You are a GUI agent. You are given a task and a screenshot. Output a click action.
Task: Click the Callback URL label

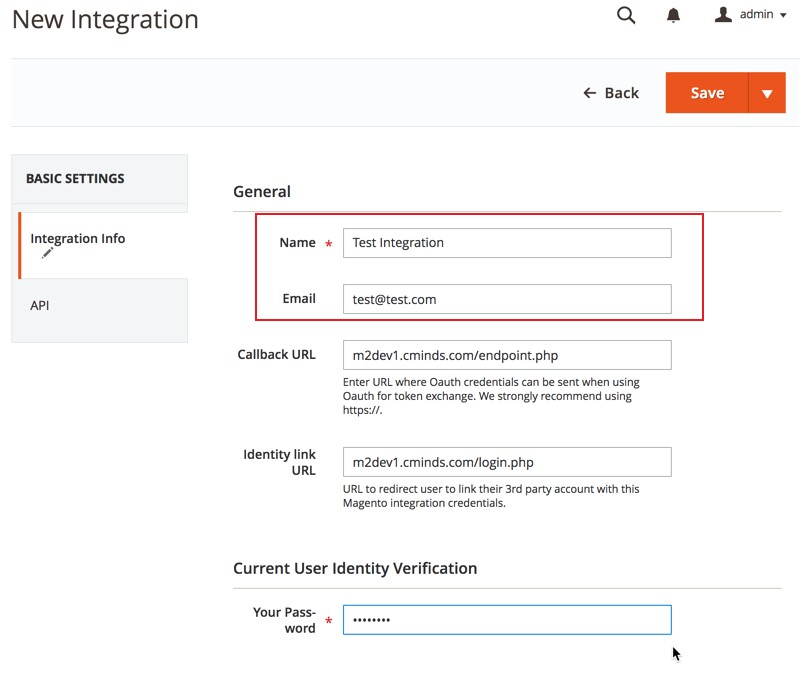pyautogui.click(x=276, y=355)
